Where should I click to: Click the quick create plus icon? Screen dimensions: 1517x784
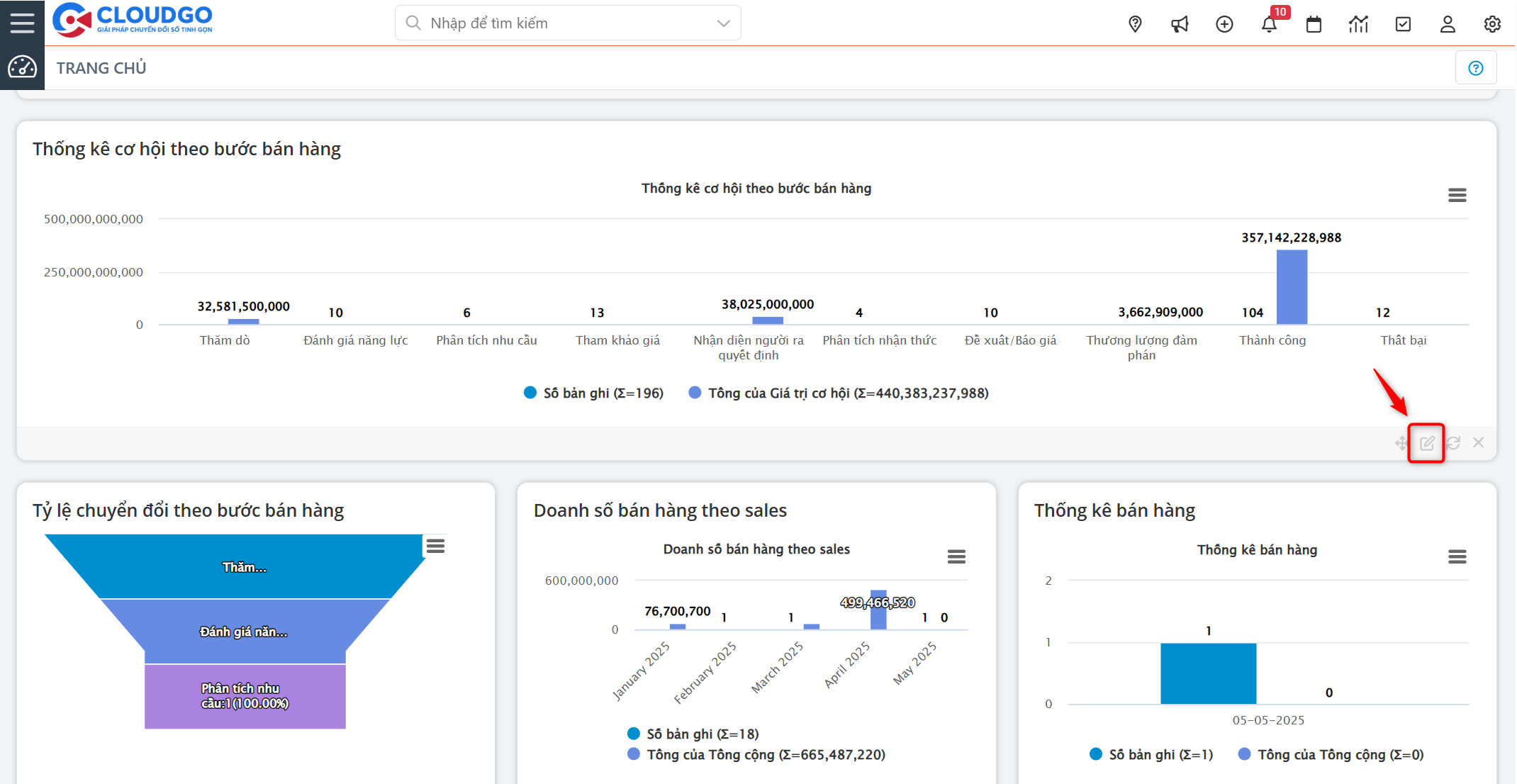coord(1224,24)
